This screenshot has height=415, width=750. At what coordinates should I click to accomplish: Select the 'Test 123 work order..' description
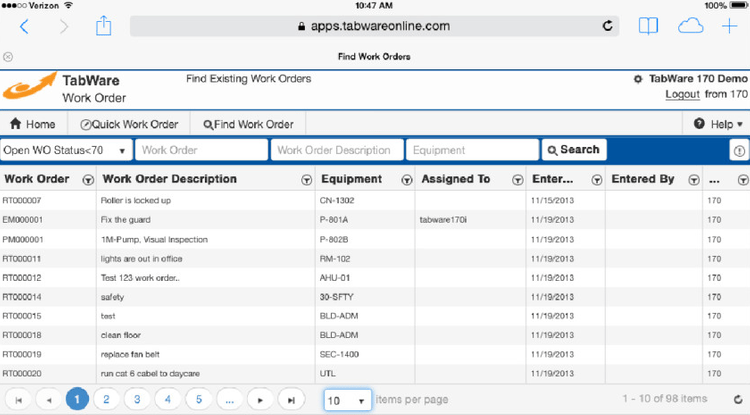(140, 278)
